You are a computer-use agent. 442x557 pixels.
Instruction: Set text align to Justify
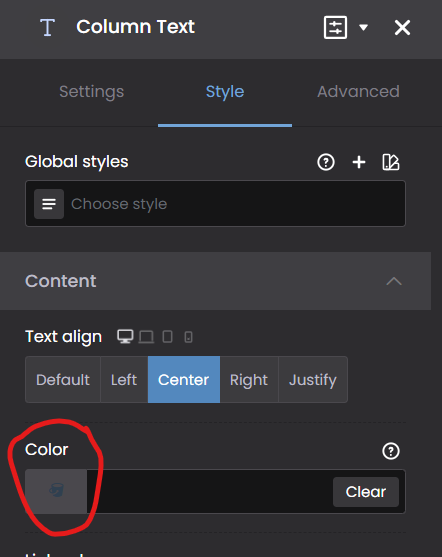pyautogui.click(x=313, y=379)
